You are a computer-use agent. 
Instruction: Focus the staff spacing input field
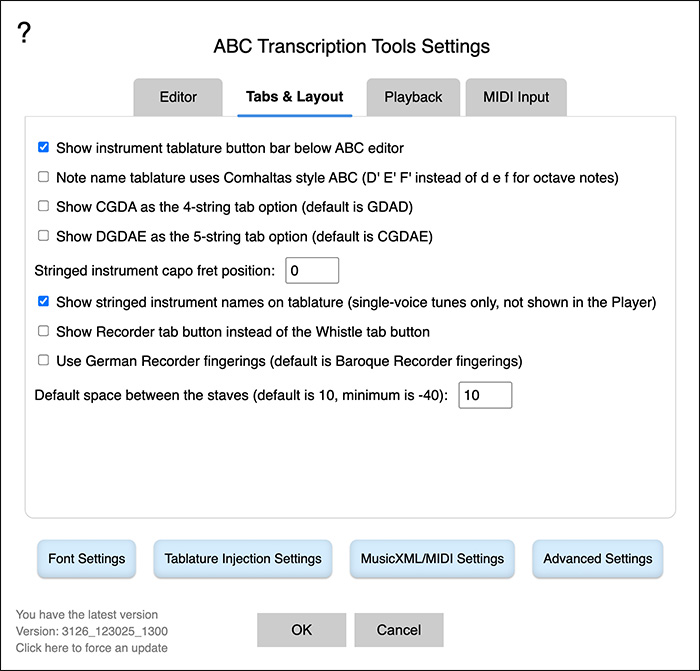(485, 395)
